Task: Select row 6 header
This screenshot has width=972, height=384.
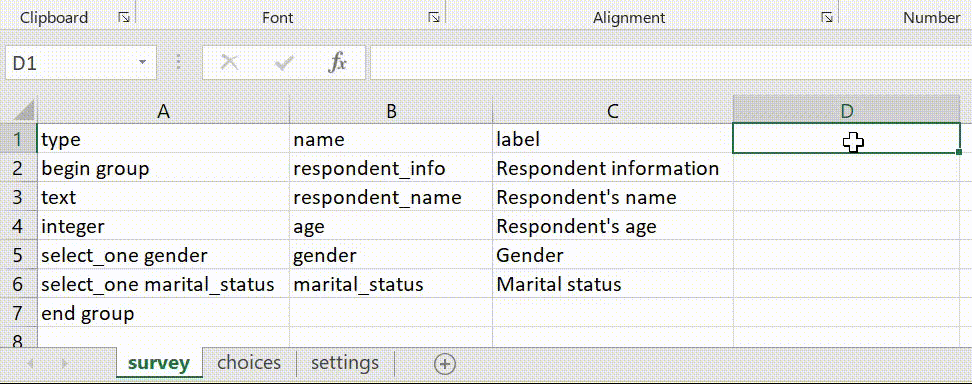Action: (x=18, y=284)
